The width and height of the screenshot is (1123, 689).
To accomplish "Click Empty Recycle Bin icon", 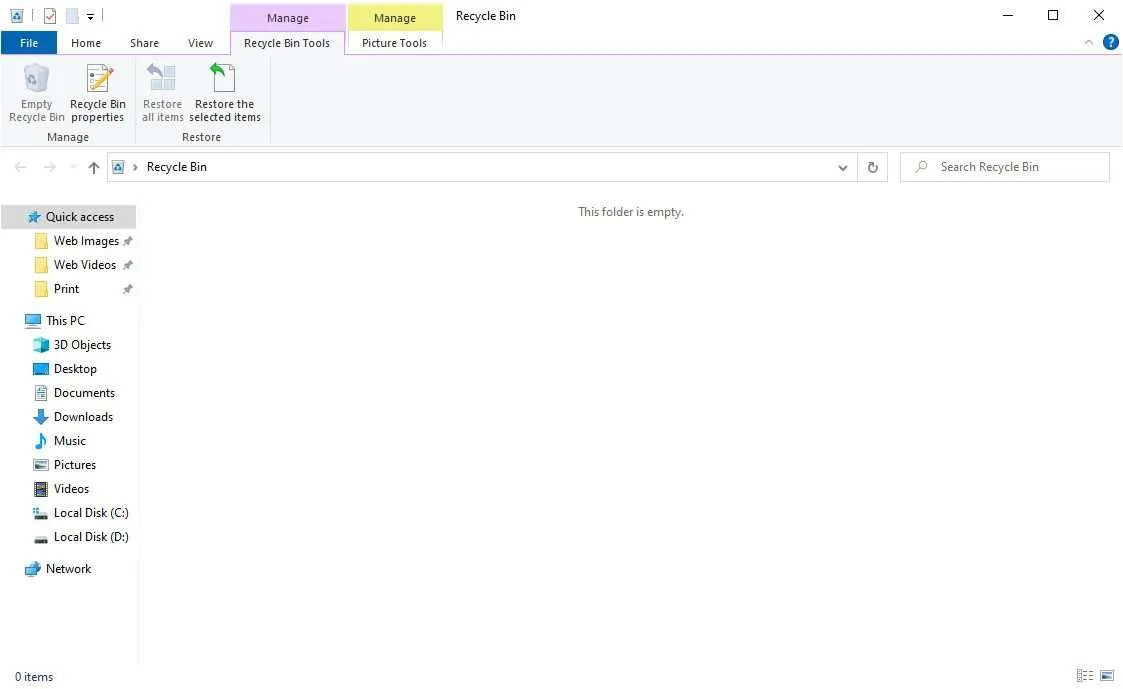I will [x=37, y=79].
